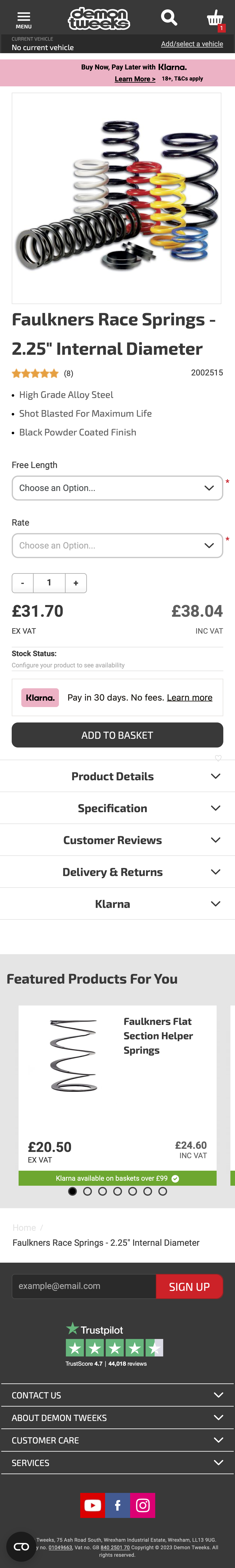Increase quantity with the plus stepper
Viewport: 235px width, 1568px height.
point(76,583)
